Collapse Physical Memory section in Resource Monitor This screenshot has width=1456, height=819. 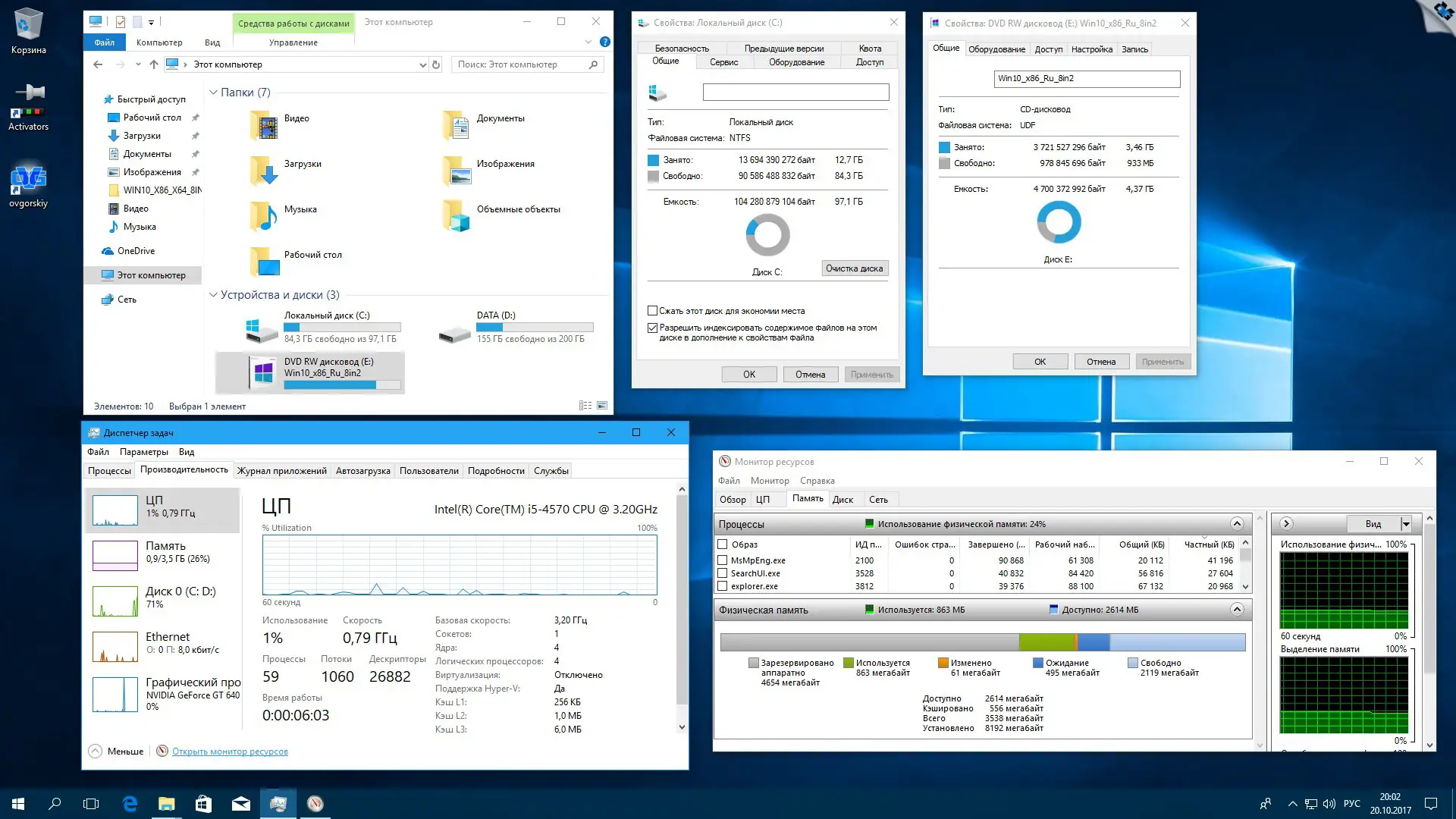[1237, 610]
